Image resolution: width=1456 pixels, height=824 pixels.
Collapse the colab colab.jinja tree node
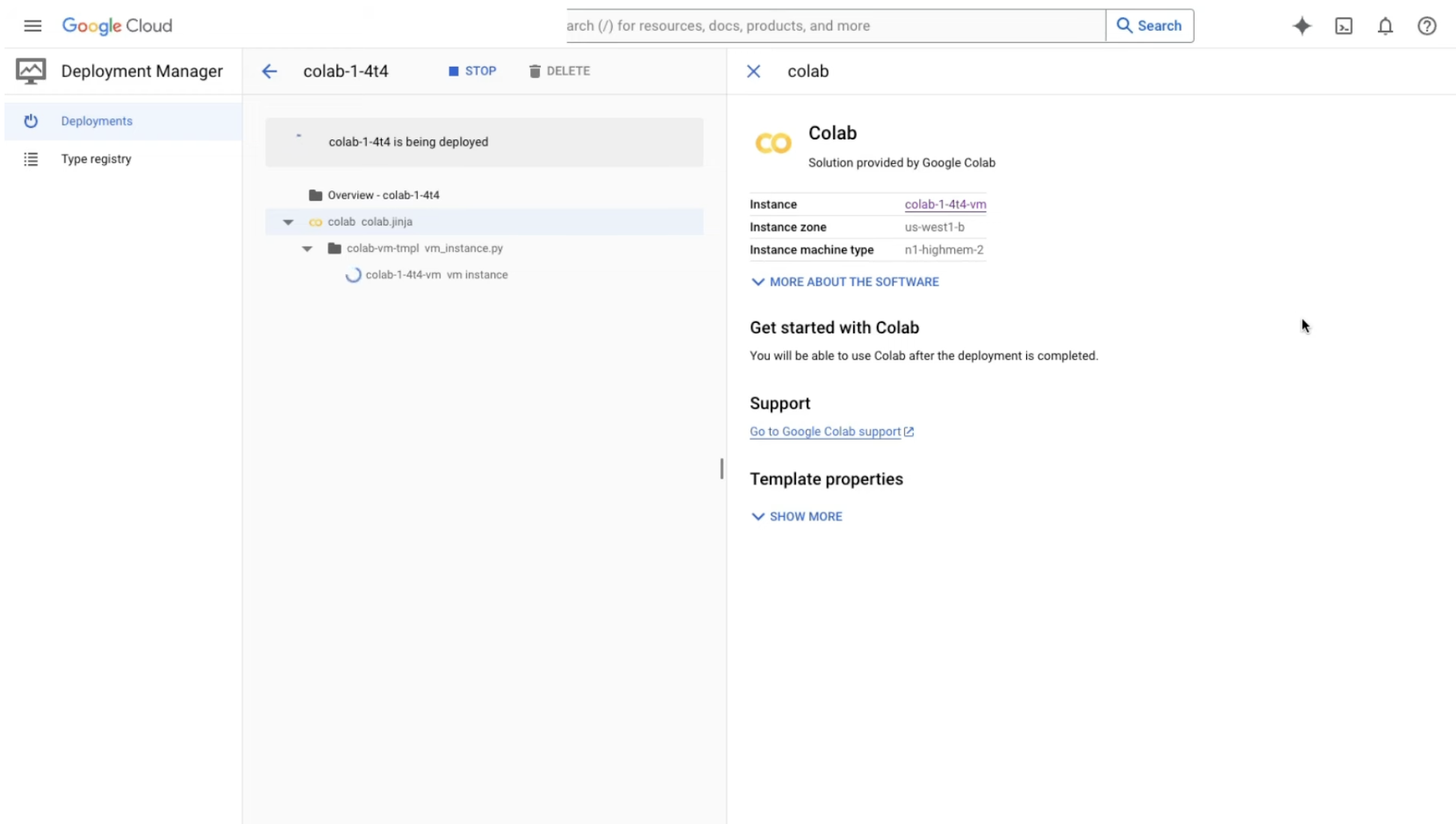pos(288,222)
